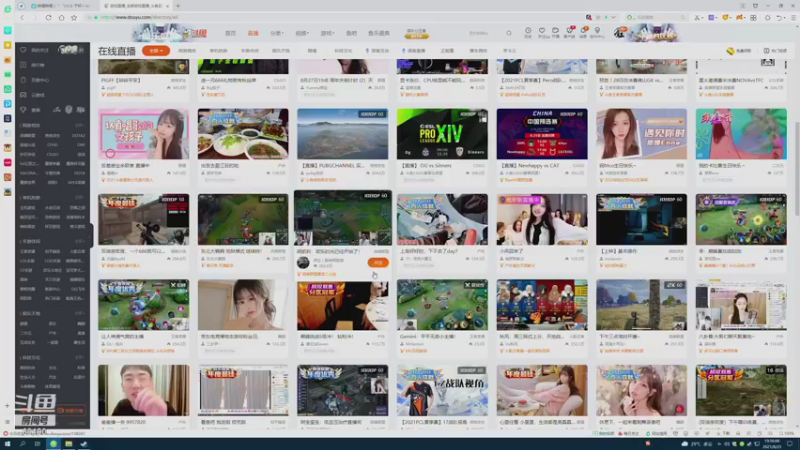Open the 战队视角 PCL stream thumbnail

click(442, 390)
